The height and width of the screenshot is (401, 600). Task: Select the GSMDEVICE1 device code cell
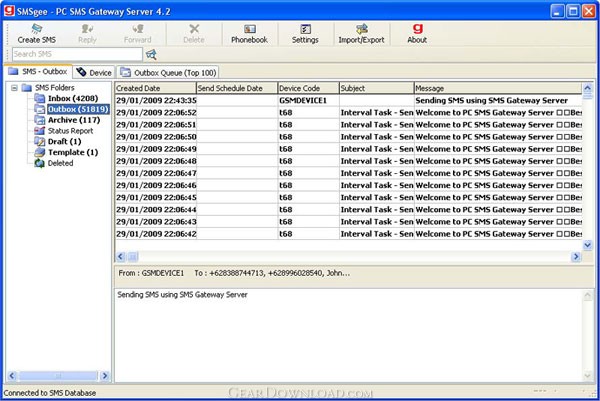click(x=308, y=100)
